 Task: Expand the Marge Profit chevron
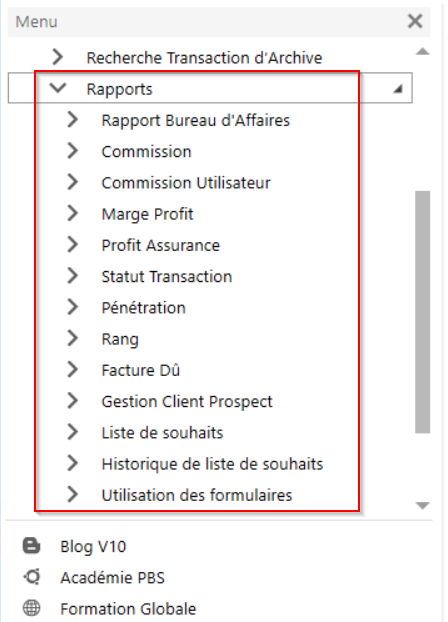coord(72,213)
